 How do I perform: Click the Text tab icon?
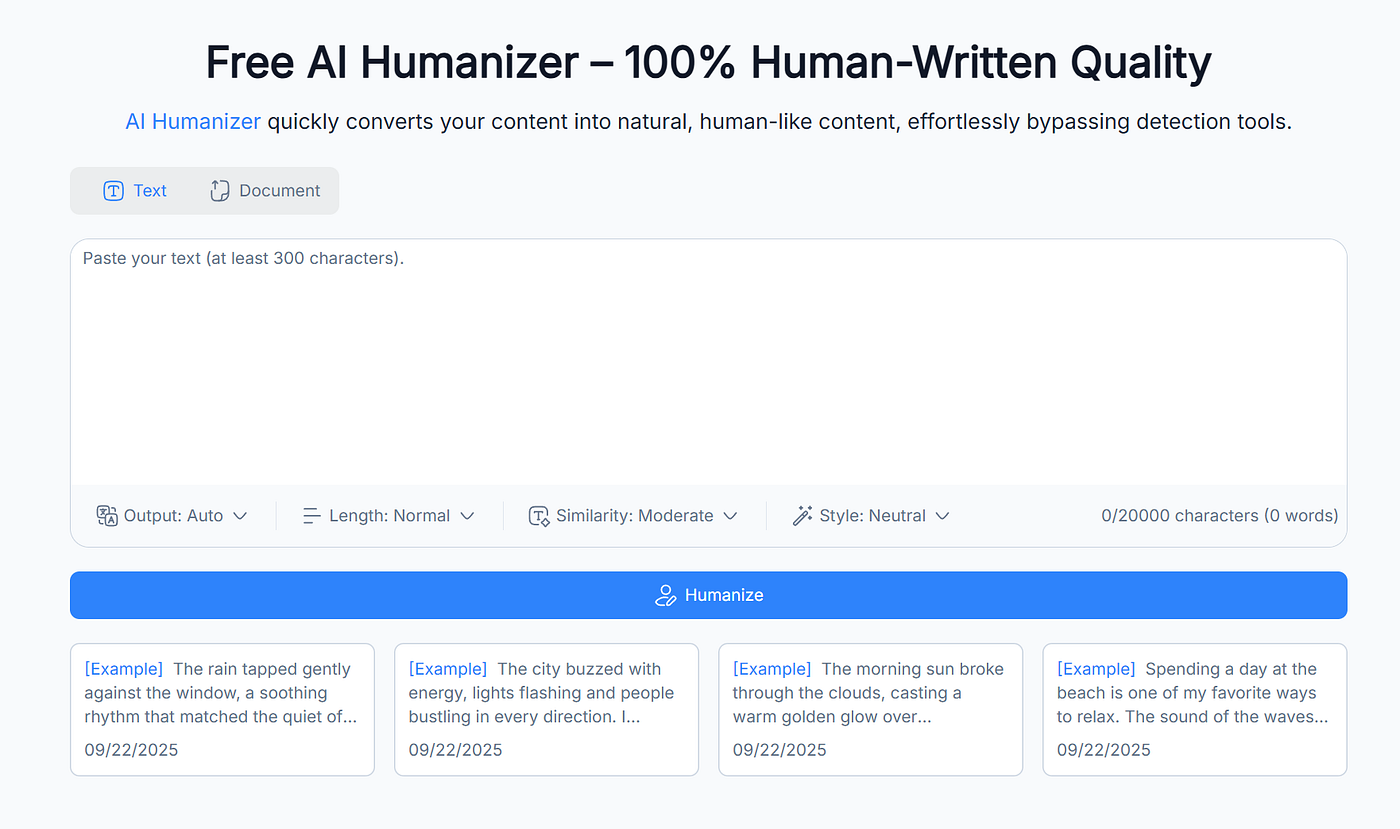114,191
